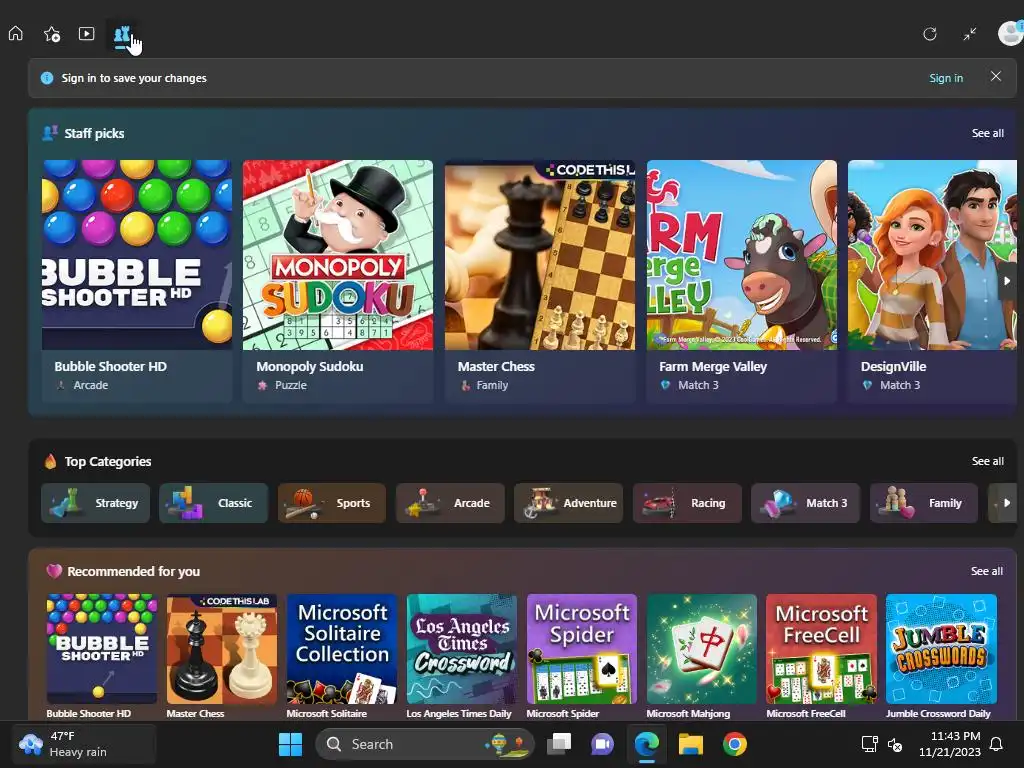Open the Farm Merge Valley game card
The height and width of the screenshot is (768, 1024).
pyautogui.click(x=741, y=281)
